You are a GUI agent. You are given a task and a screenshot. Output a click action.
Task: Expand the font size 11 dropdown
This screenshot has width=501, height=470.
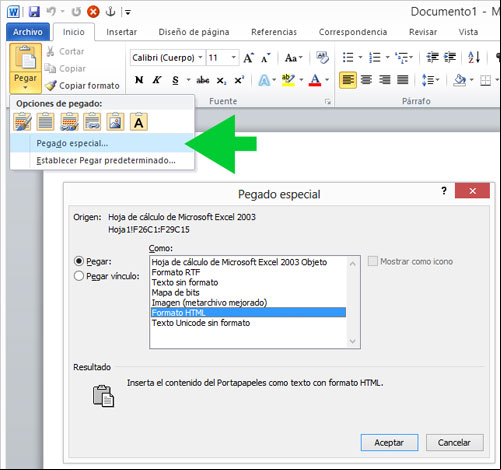click(x=233, y=58)
